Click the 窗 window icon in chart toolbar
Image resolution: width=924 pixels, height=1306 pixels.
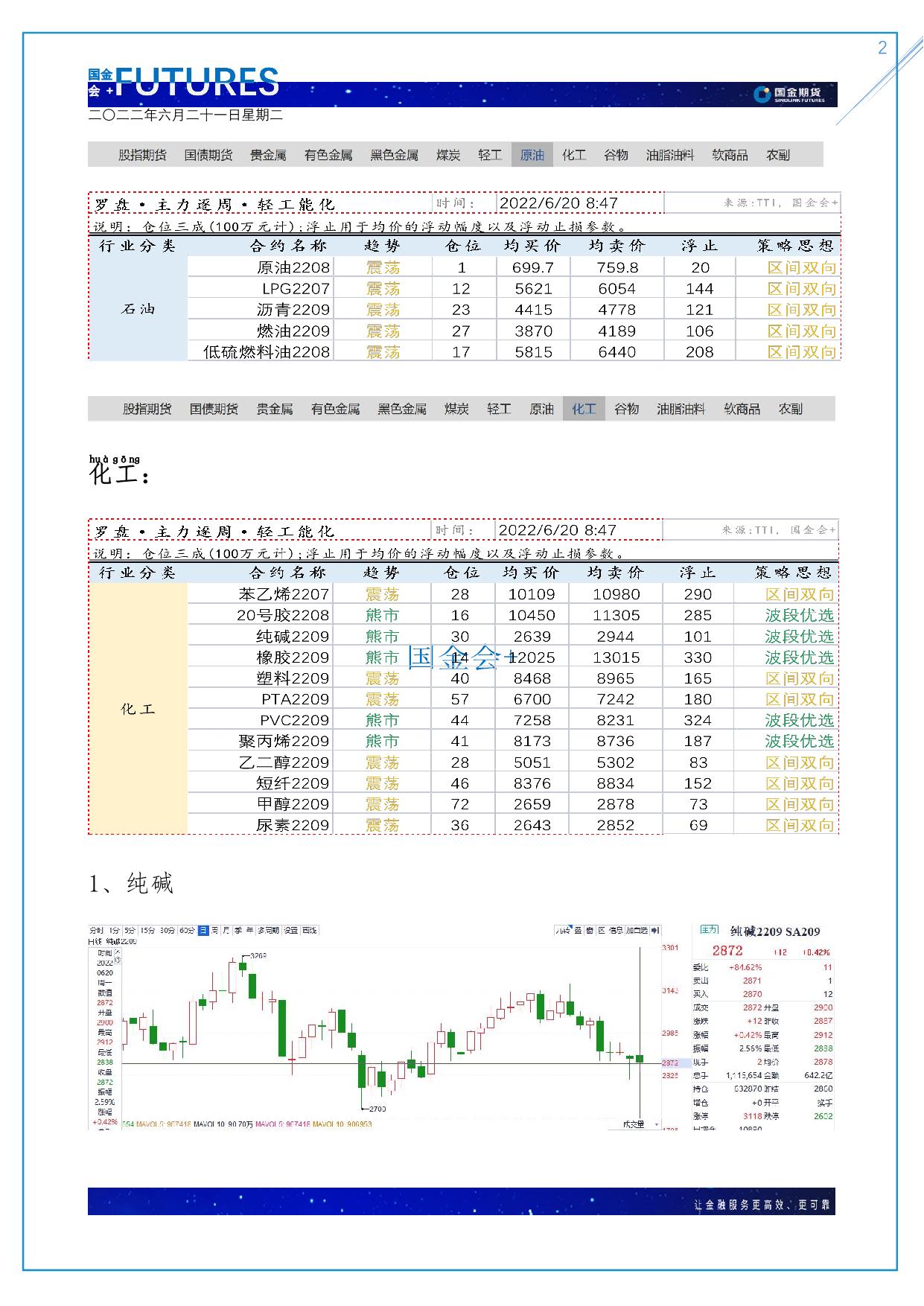(590, 931)
